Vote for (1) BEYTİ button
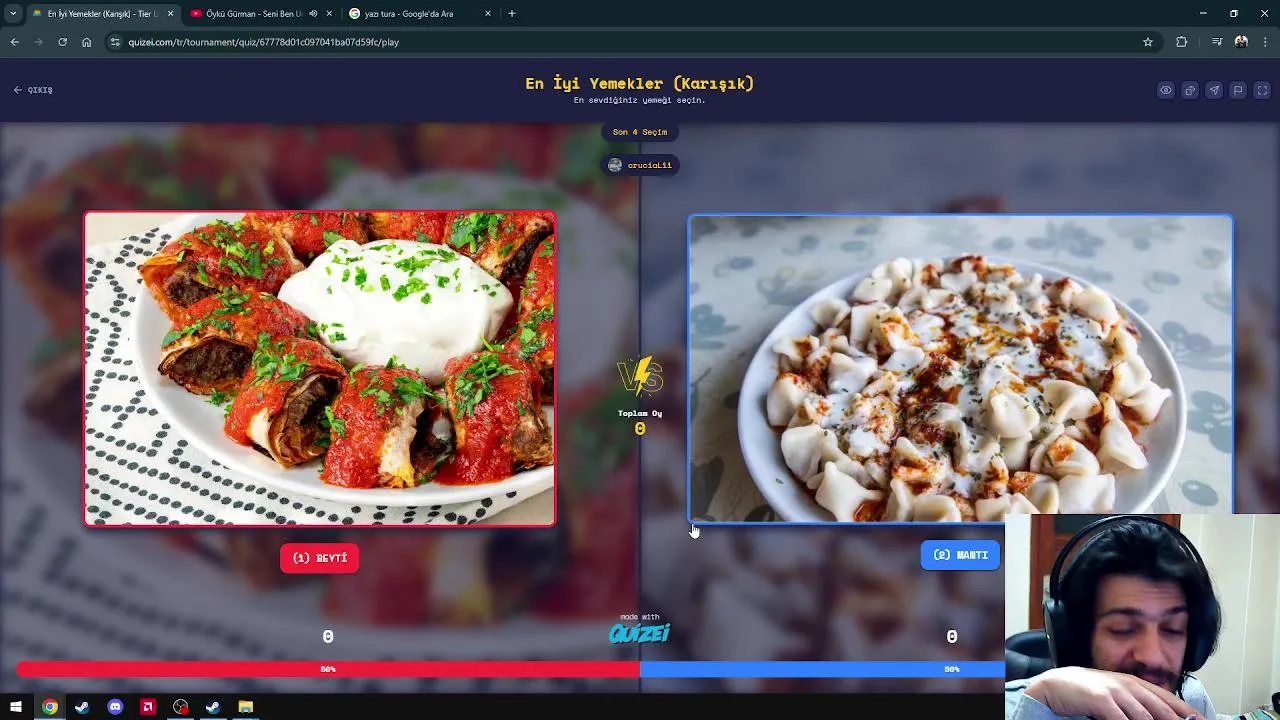The image size is (1280, 720). click(x=320, y=558)
